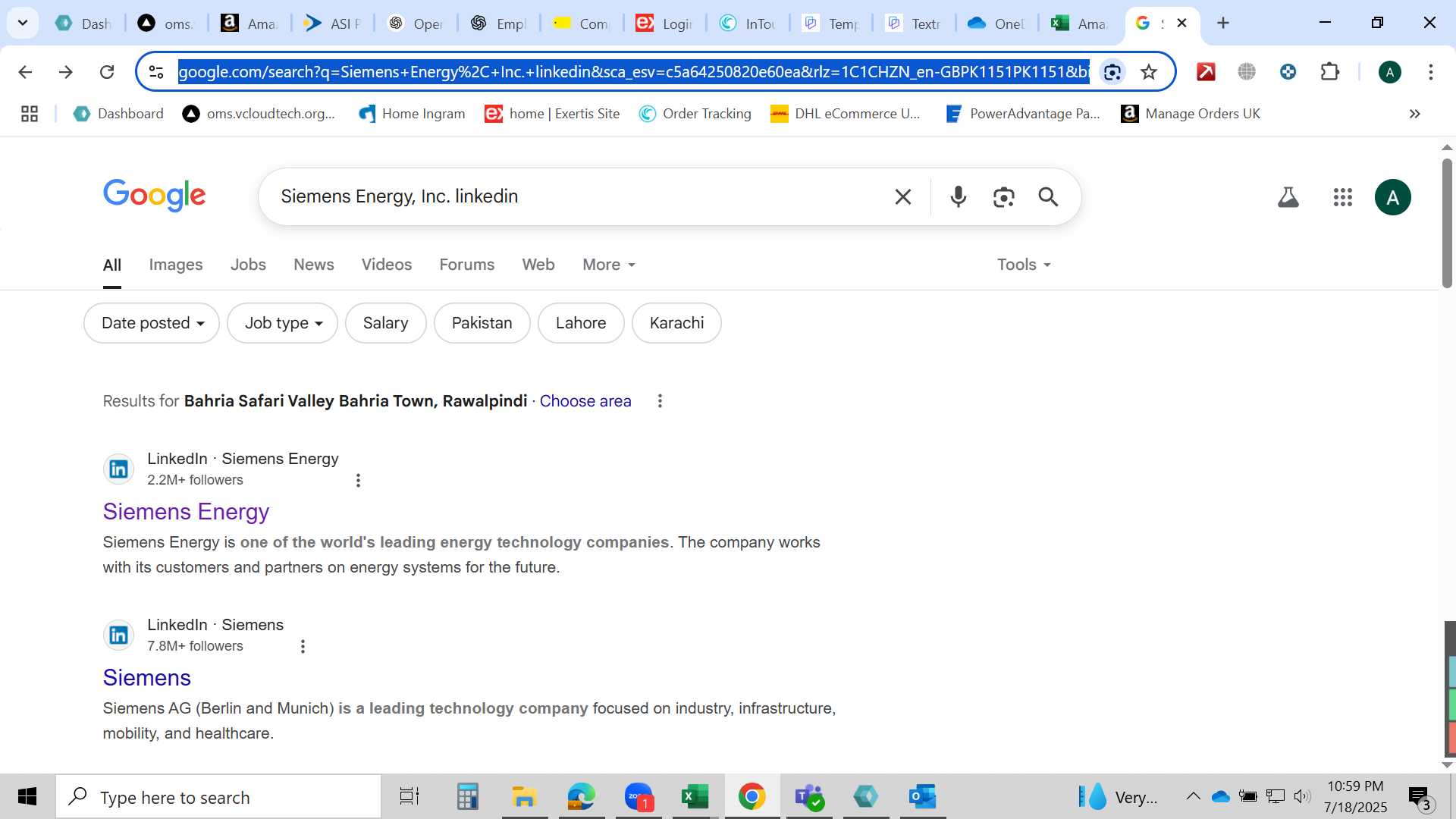The height and width of the screenshot is (819, 1456).
Task: Start voice search with microphone icon
Action: click(959, 197)
